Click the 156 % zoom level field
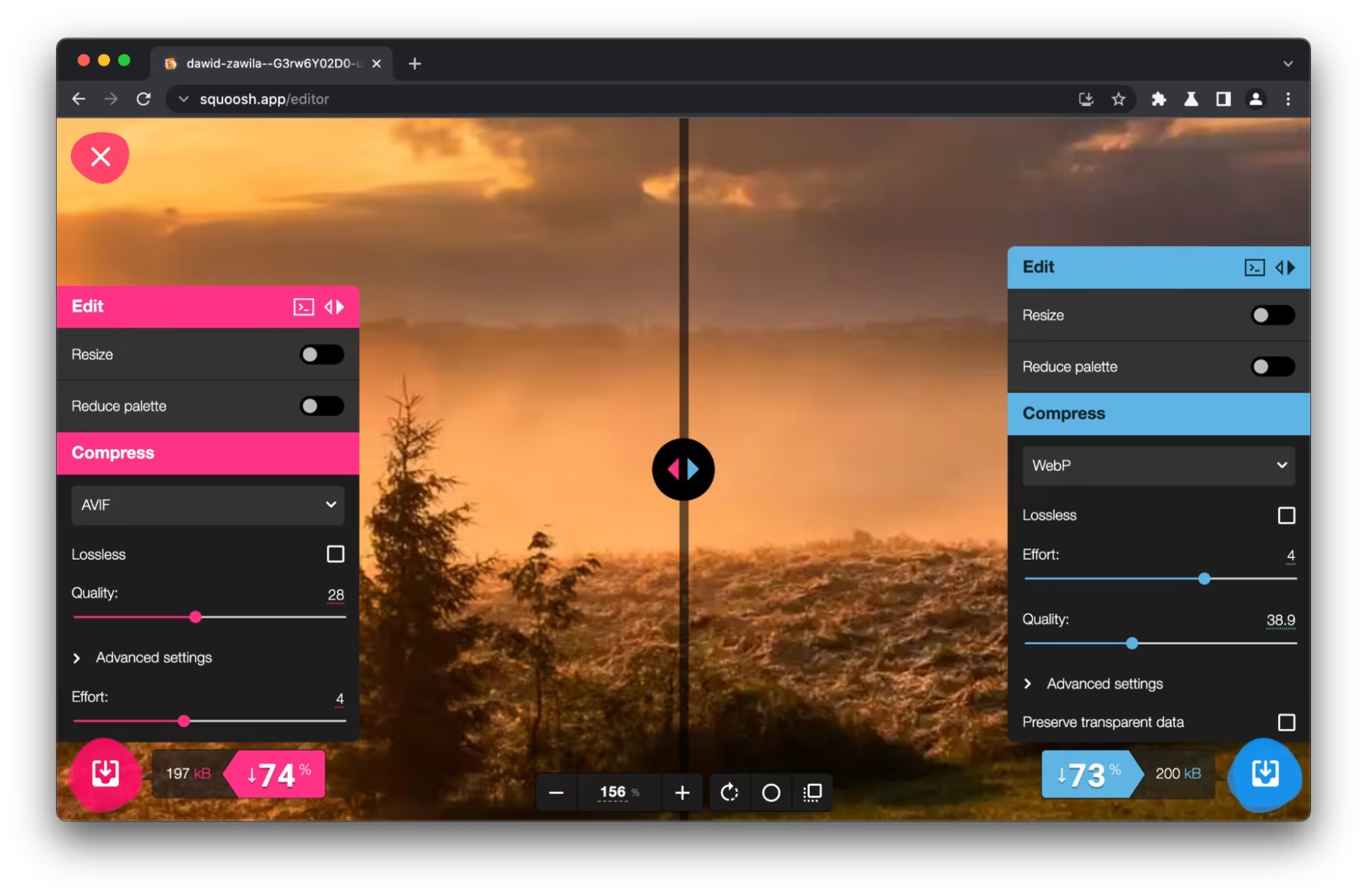 click(x=619, y=792)
